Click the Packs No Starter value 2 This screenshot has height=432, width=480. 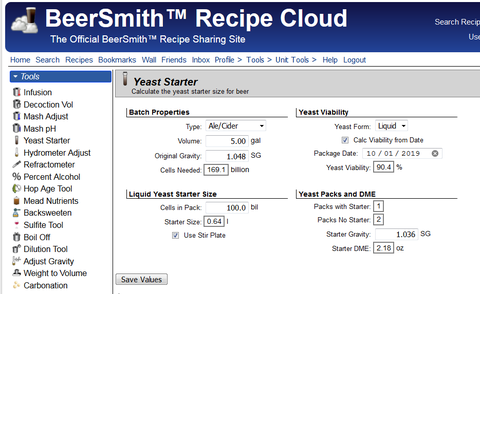tap(378, 219)
